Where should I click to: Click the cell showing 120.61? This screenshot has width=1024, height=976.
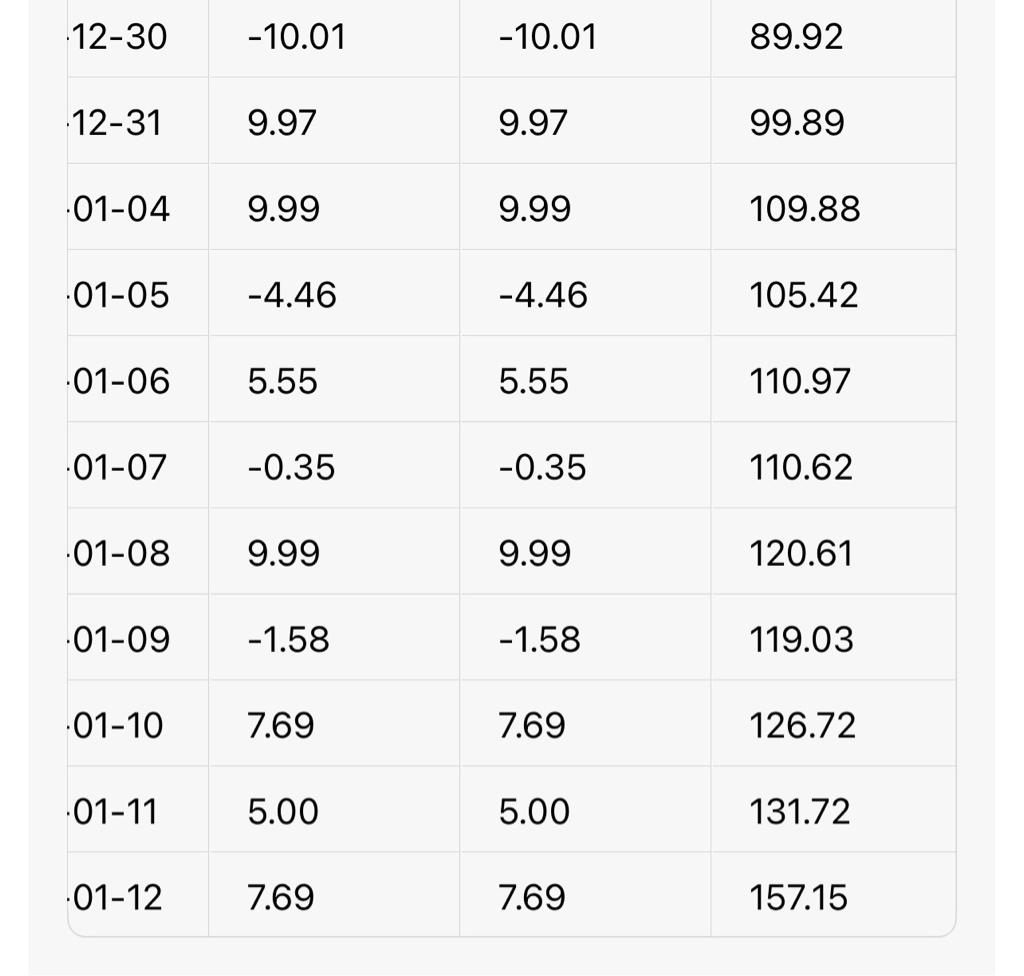pos(801,553)
